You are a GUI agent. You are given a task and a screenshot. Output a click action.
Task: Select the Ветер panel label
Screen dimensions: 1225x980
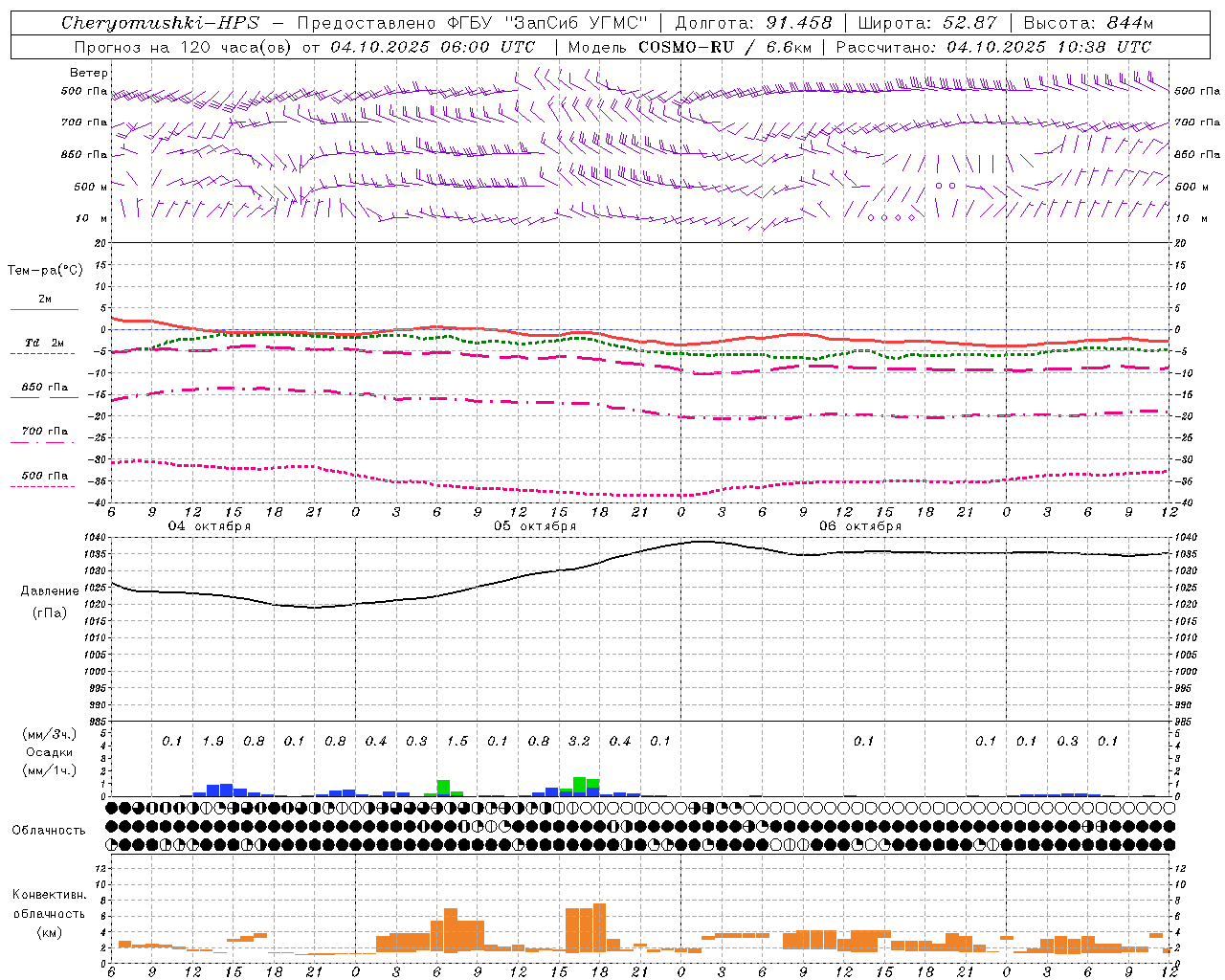click(89, 73)
